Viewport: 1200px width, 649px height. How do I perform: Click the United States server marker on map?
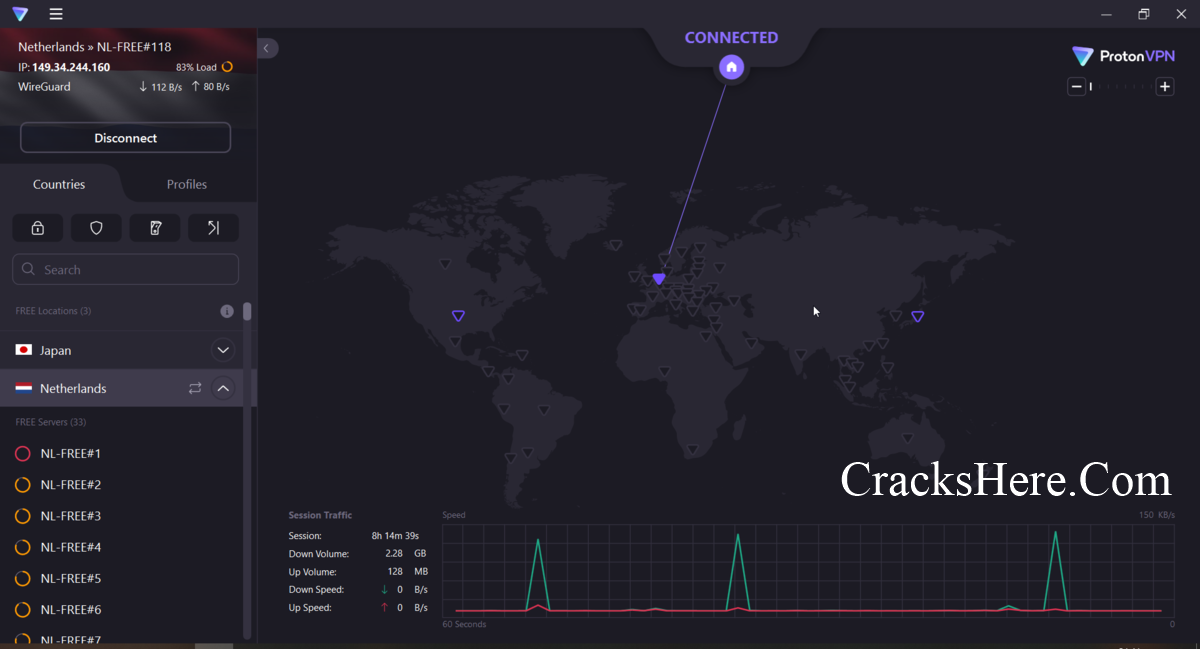[458, 316]
